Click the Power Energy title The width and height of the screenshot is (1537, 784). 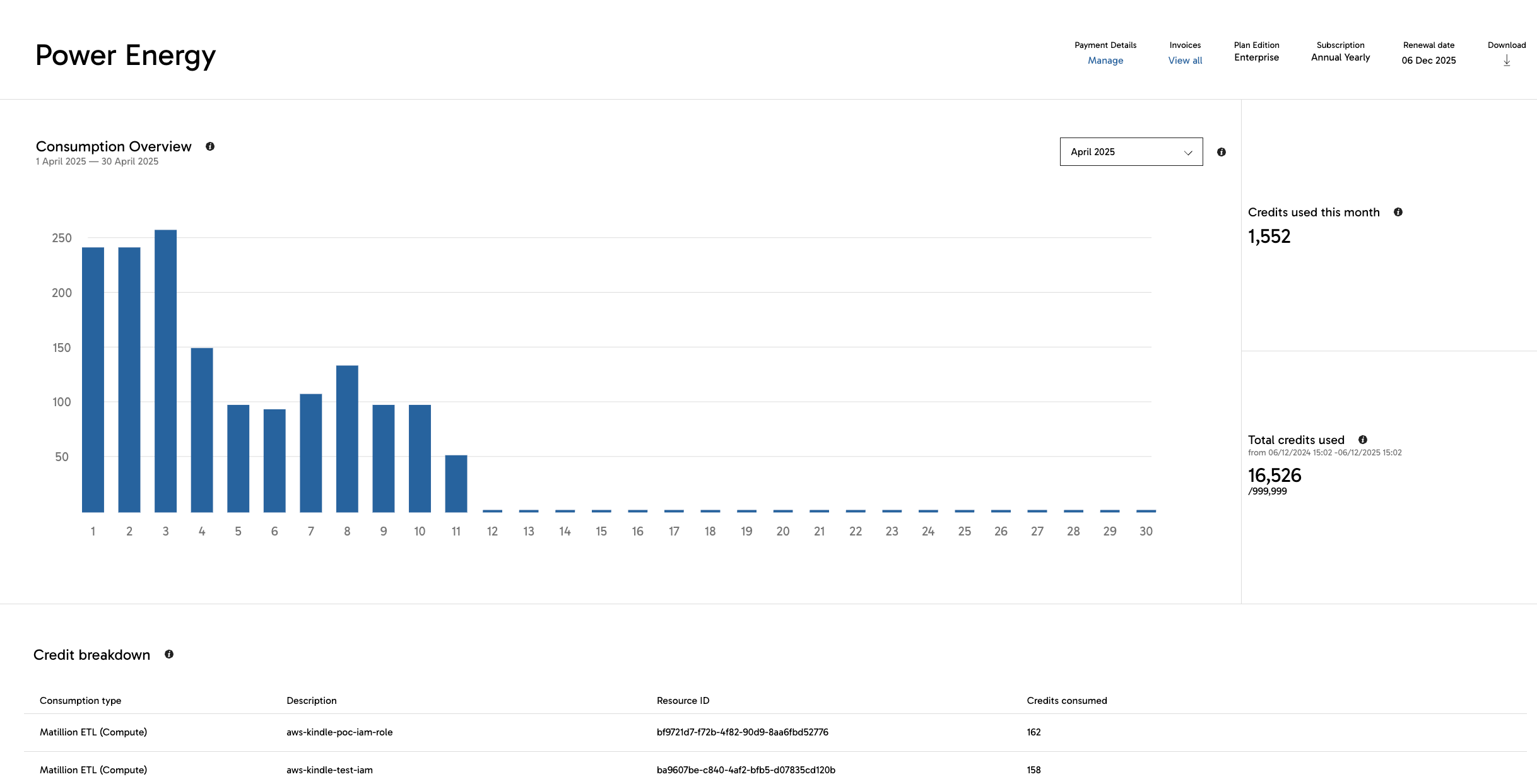pyautogui.click(x=126, y=56)
